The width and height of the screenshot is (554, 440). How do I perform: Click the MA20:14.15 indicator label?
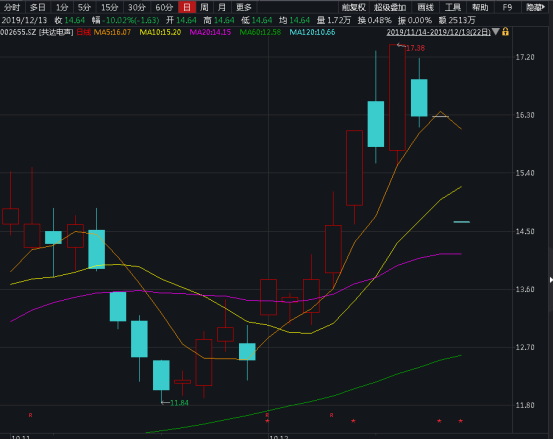click(x=210, y=33)
